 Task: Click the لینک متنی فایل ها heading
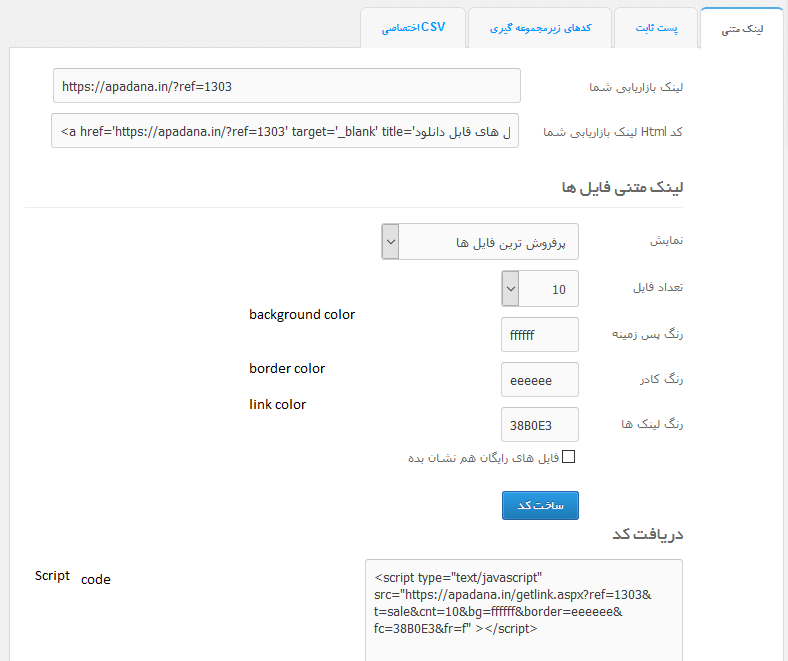[622, 187]
